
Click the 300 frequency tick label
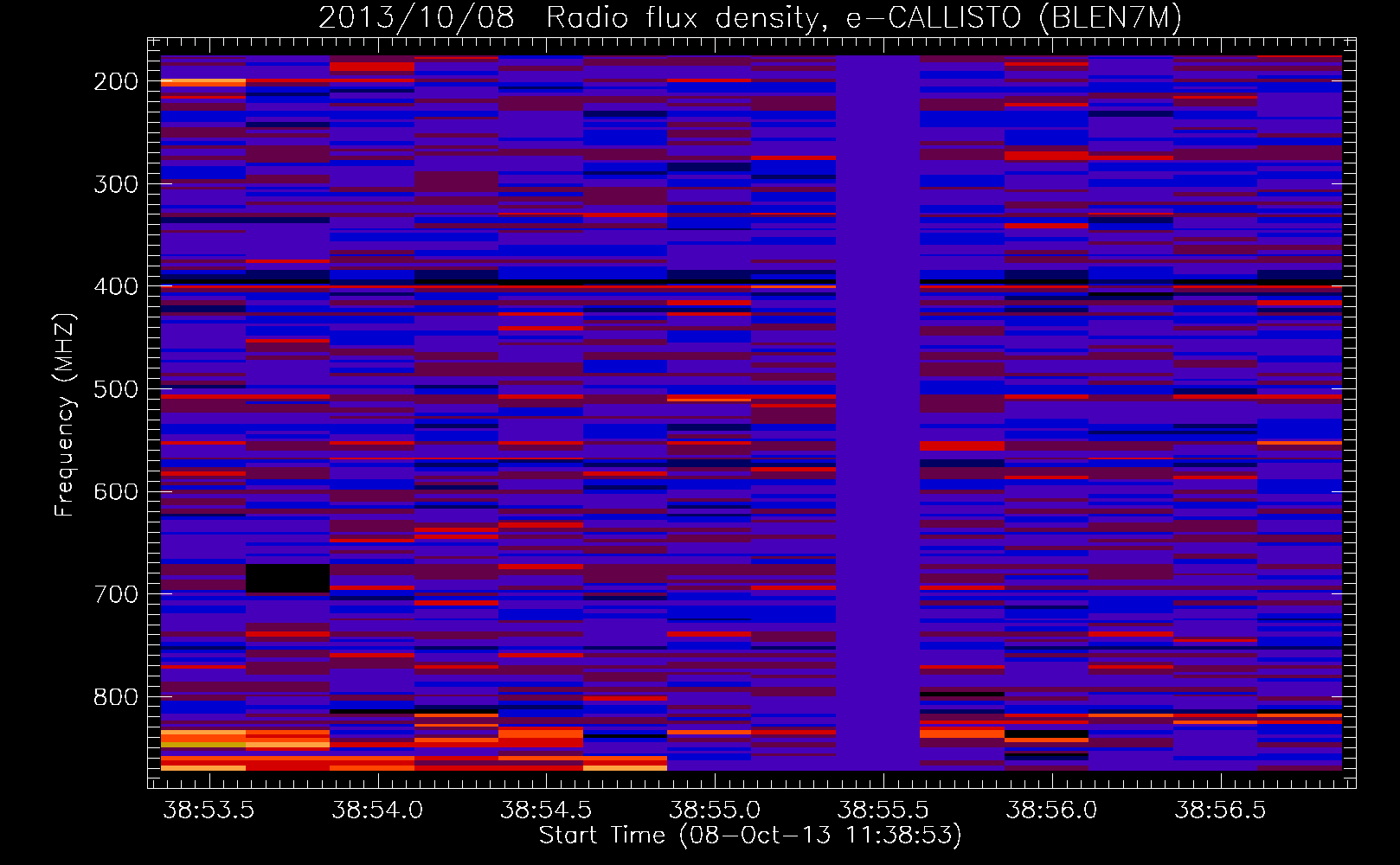[x=116, y=184]
